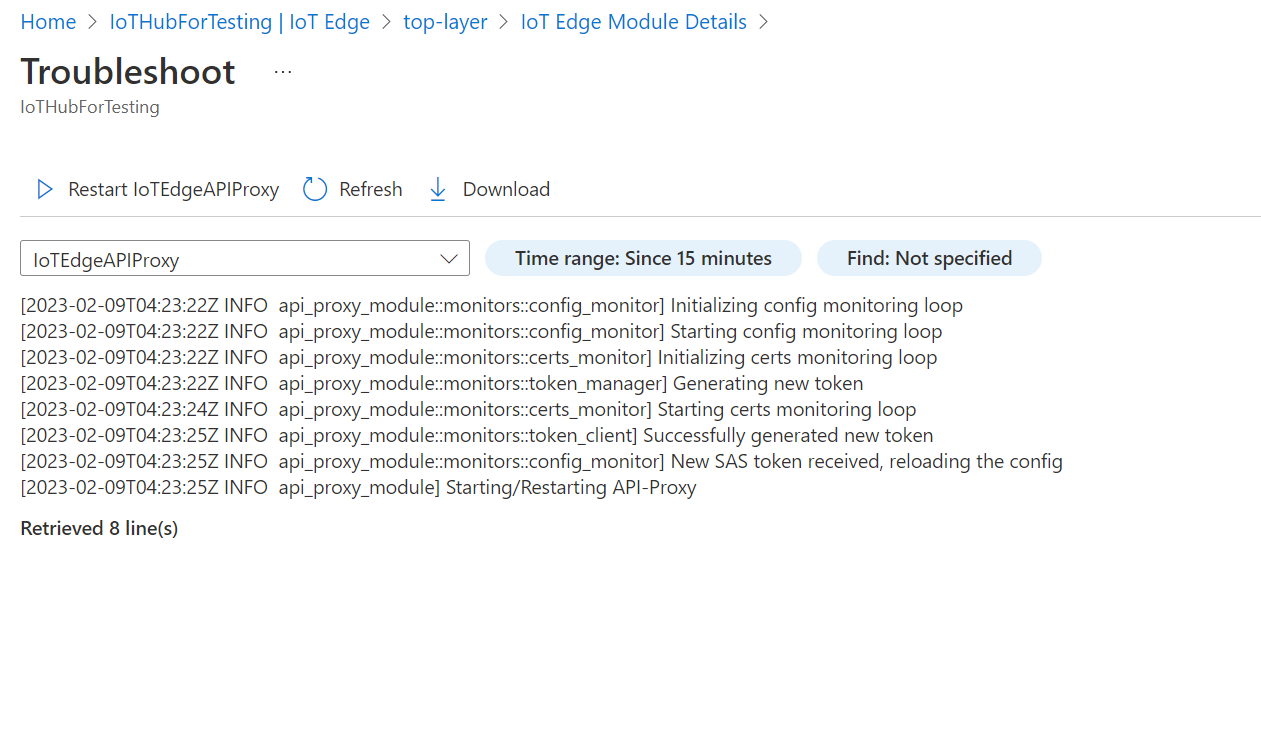Select the Starting/Restarting API-Proxy log line

358,487
